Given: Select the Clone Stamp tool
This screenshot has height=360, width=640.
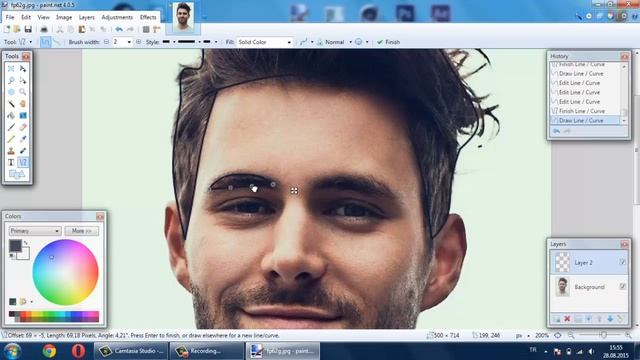Looking at the screenshot, I should coord(11,151).
